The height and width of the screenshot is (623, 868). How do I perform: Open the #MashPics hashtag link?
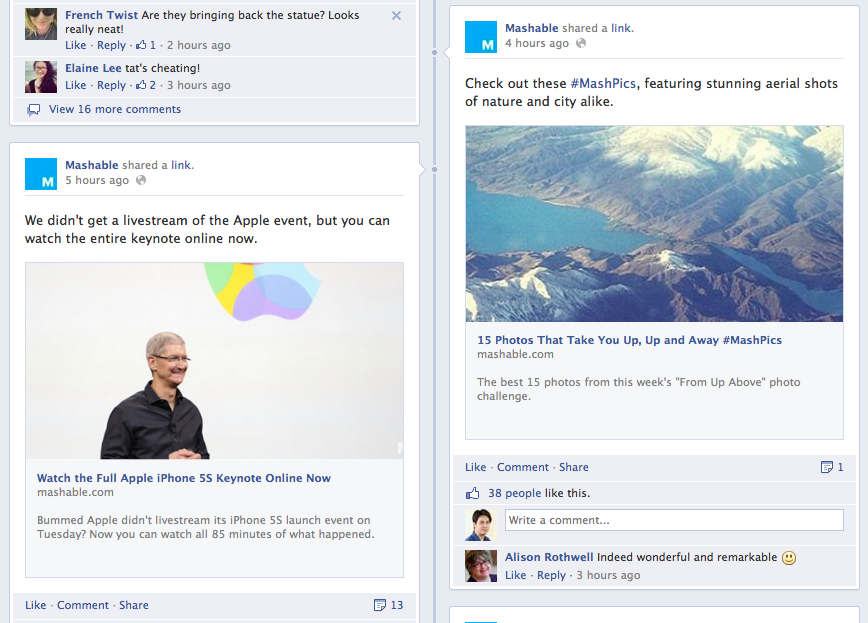pyautogui.click(x=603, y=84)
